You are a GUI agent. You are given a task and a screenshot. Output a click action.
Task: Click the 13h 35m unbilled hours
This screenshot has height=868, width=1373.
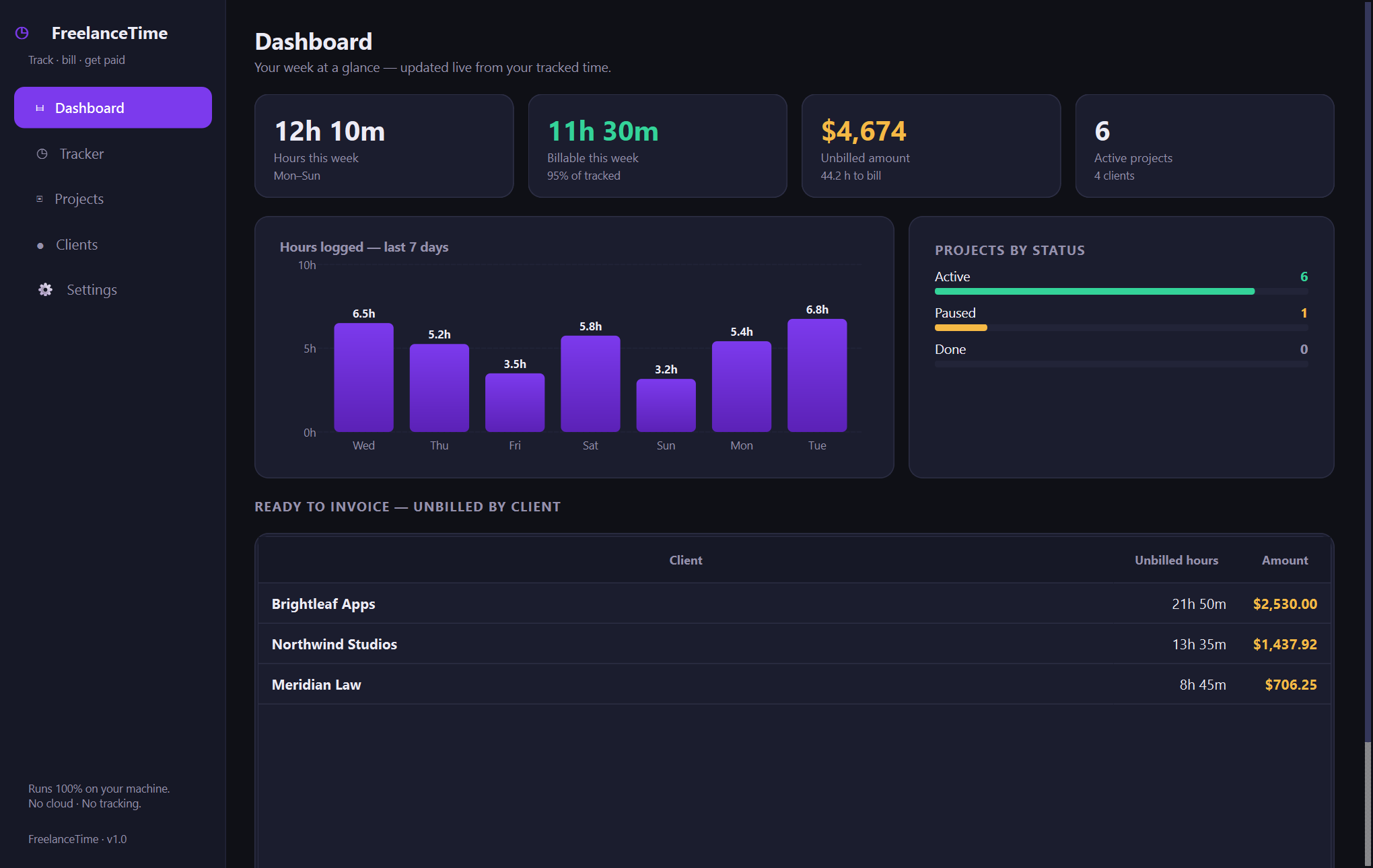click(x=1199, y=645)
